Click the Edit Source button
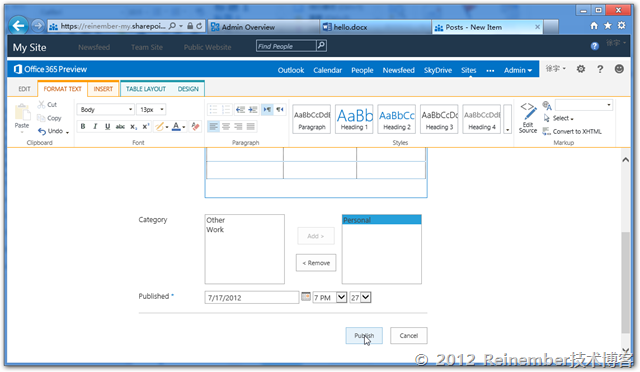Viewport: 640px width, 372px height. (528, 118)
